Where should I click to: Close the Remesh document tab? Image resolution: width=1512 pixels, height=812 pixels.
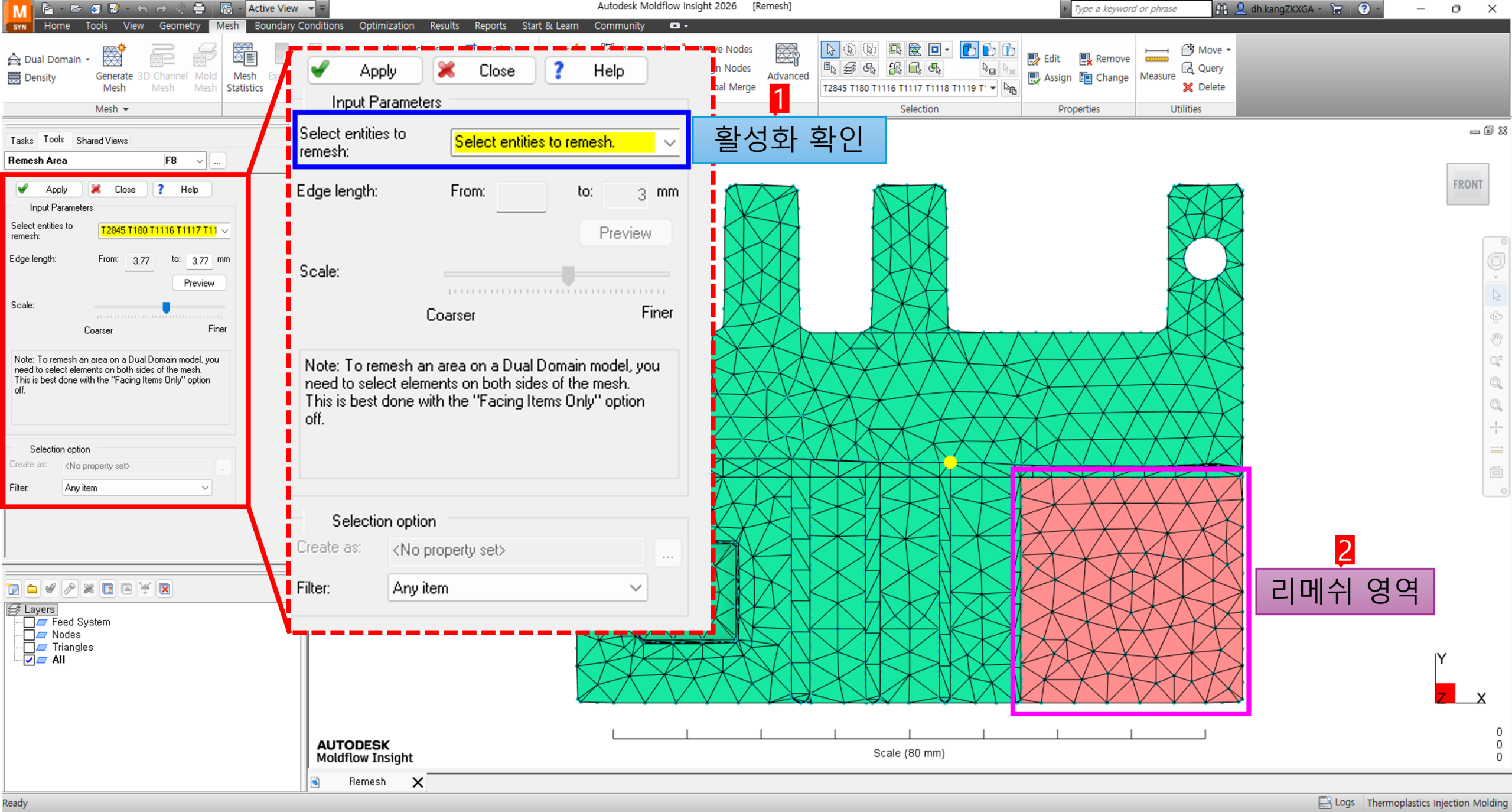(418, 782)
